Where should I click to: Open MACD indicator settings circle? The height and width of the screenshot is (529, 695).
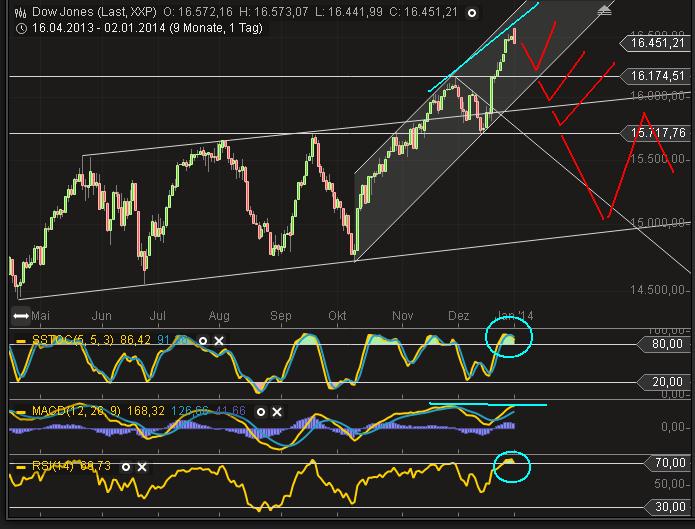pyautogui.click(x=261, y=412)
